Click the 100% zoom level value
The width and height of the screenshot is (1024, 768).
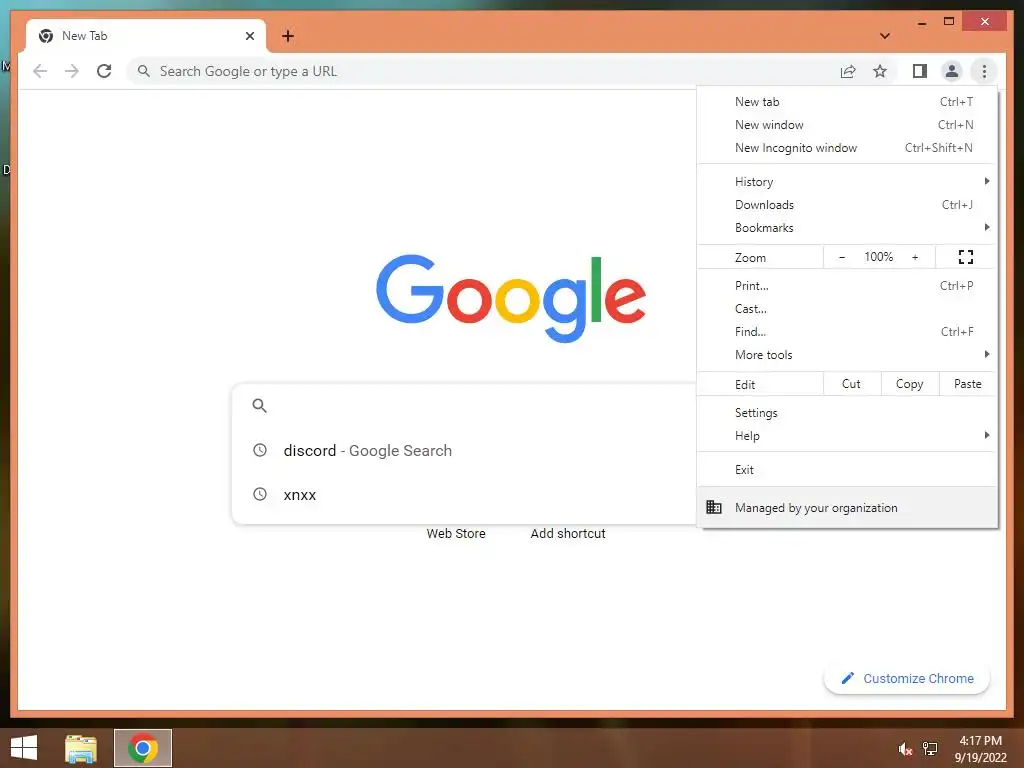pos(878,257)
